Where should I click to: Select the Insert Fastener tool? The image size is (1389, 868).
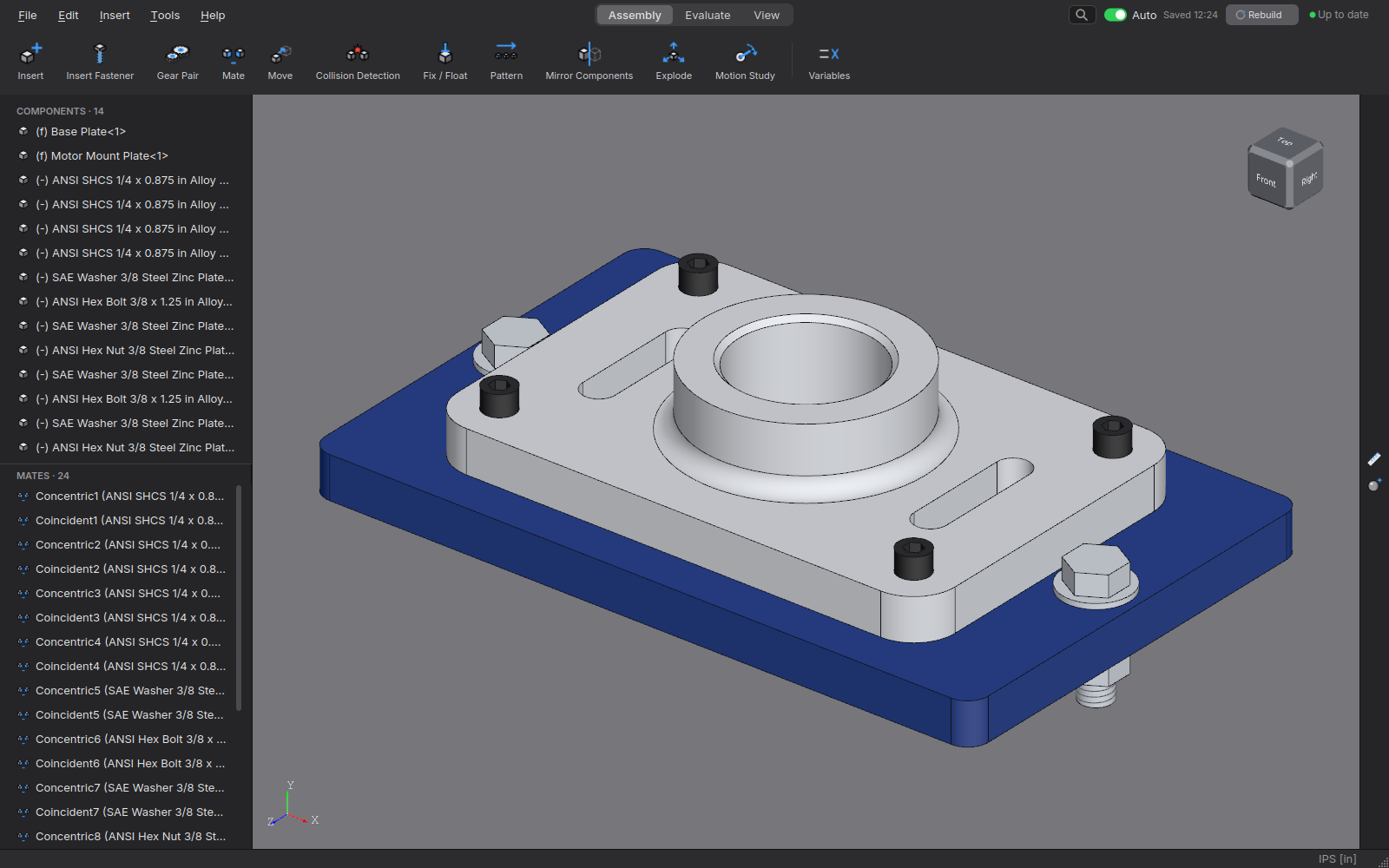pos(100,62)
